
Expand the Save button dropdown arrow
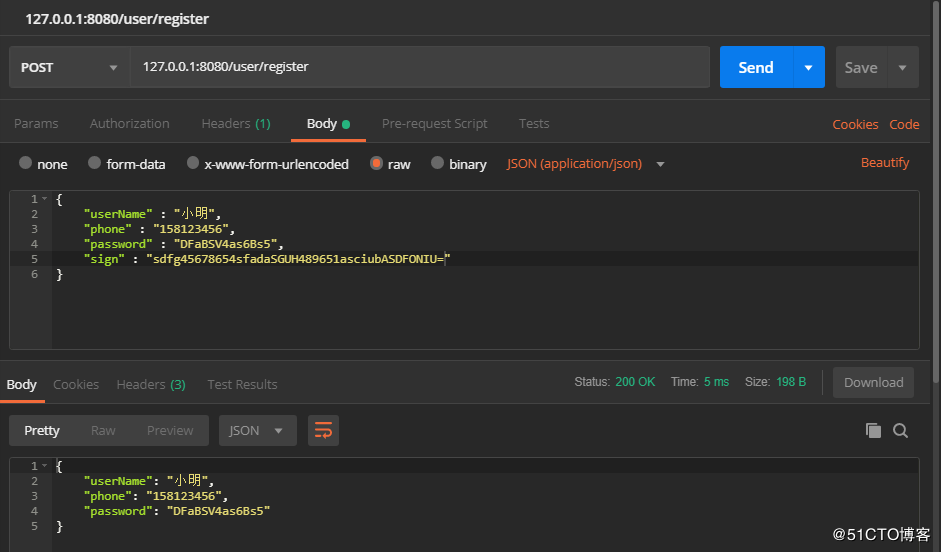[x=902, y=67]
